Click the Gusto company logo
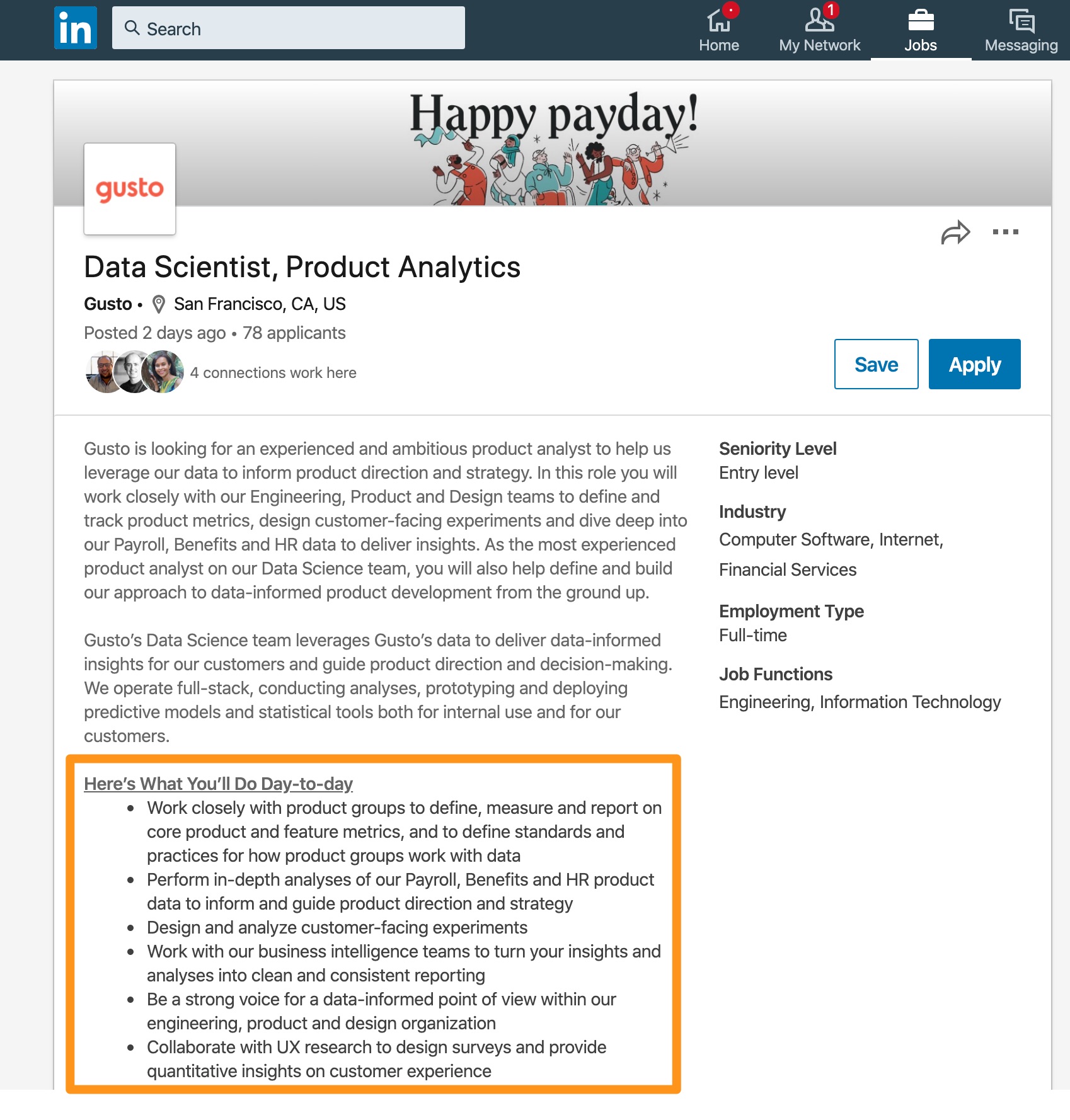The height and width of the screenshot is (1120, 1070). 130,189
